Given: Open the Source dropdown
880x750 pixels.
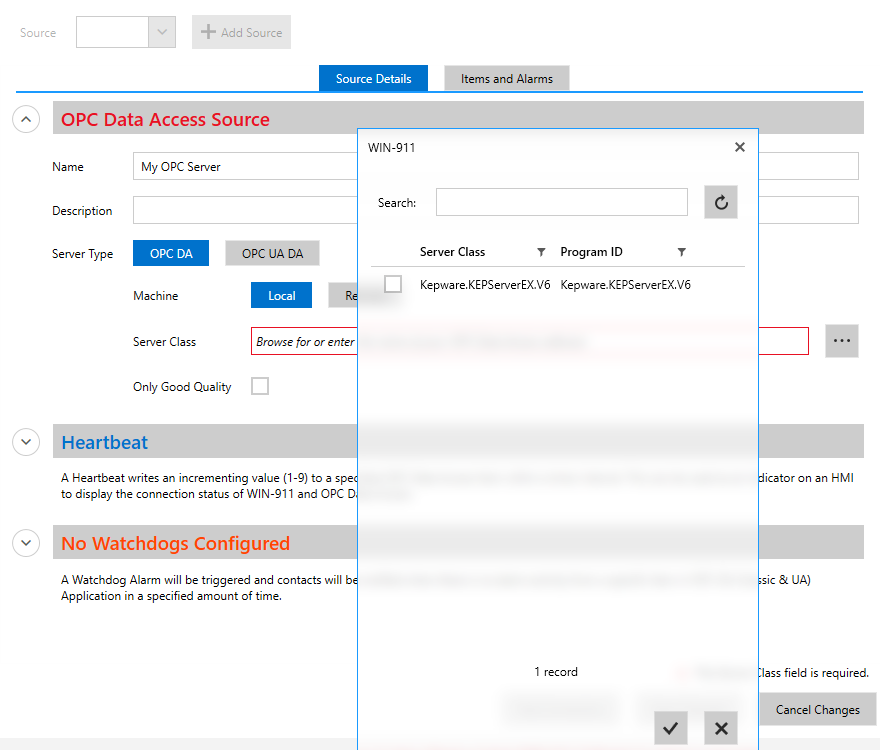Looking at the screenshot, I should [162, 32].
